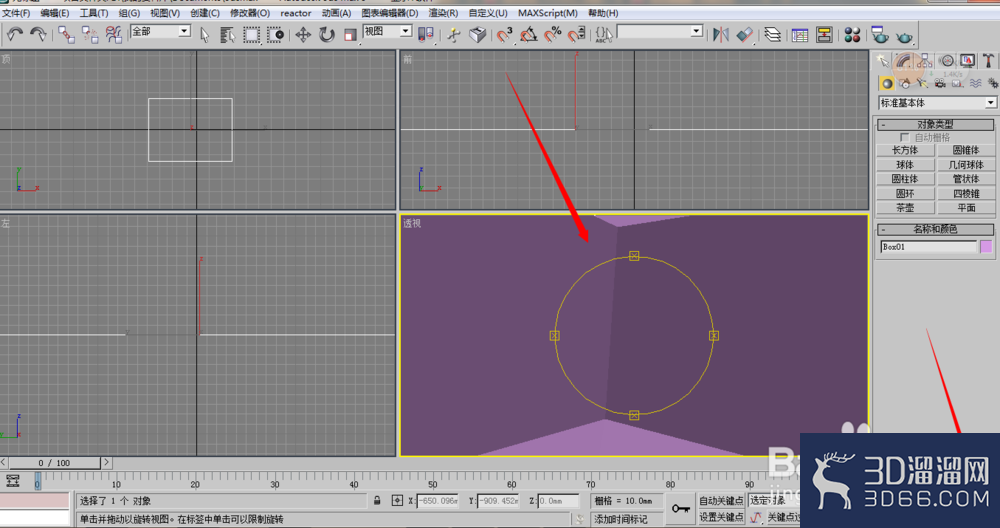The height and width of the screenshot is (528, 1000).
Task: Select the Mirror tool icon
Action: [x=721, y=34]
